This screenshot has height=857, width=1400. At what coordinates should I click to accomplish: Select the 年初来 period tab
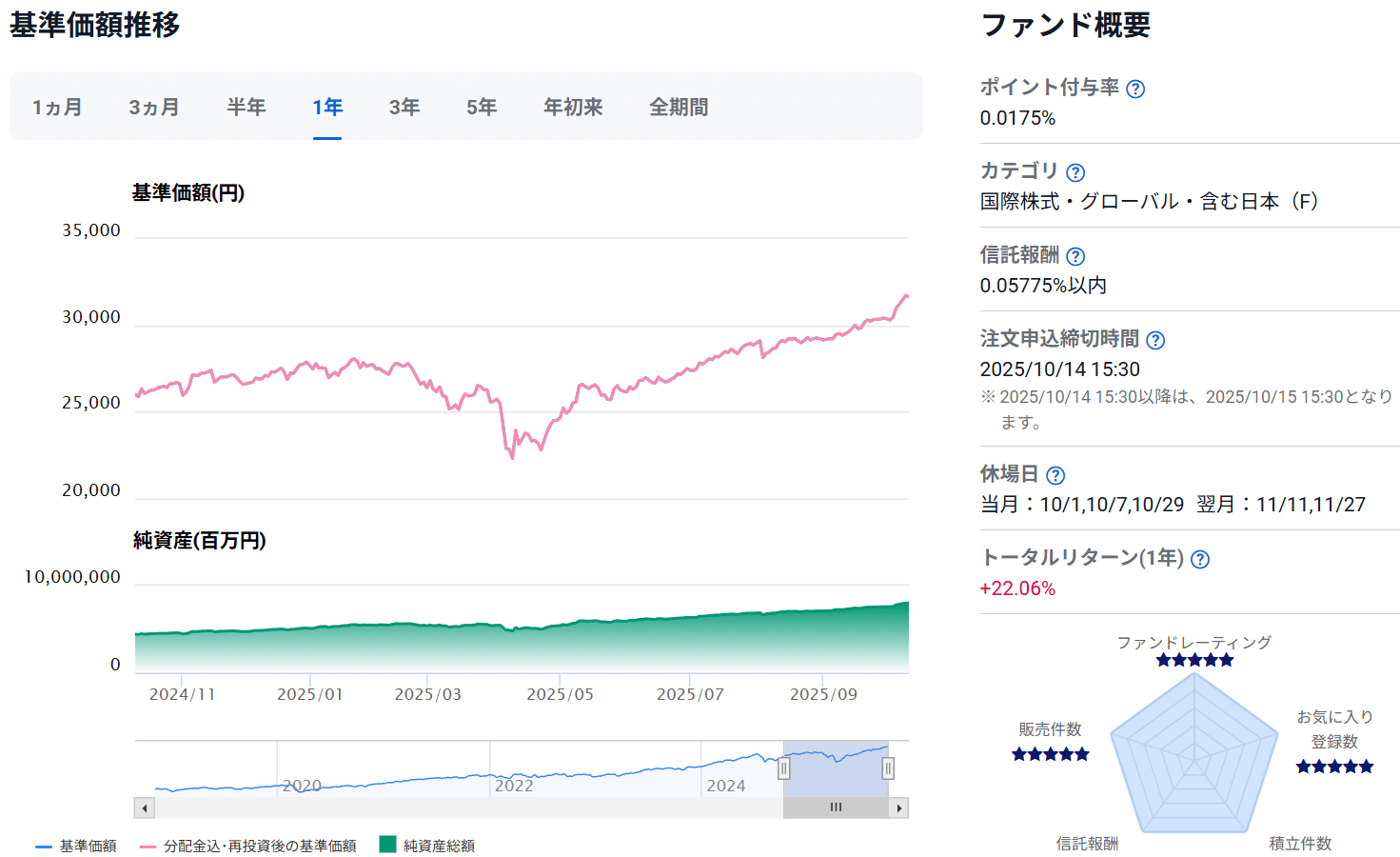coord(573,108)
